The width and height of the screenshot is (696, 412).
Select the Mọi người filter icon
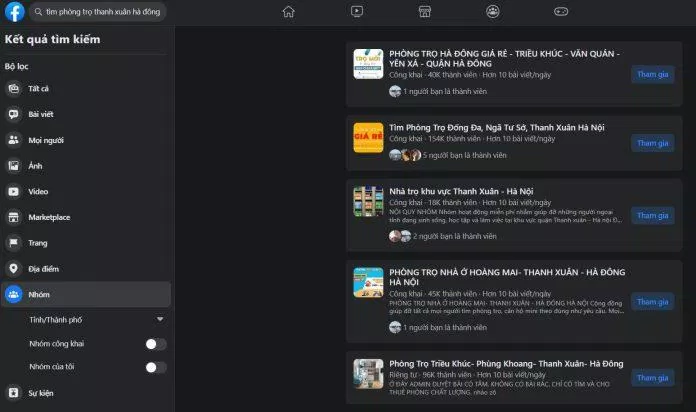(x=14, y=140)
